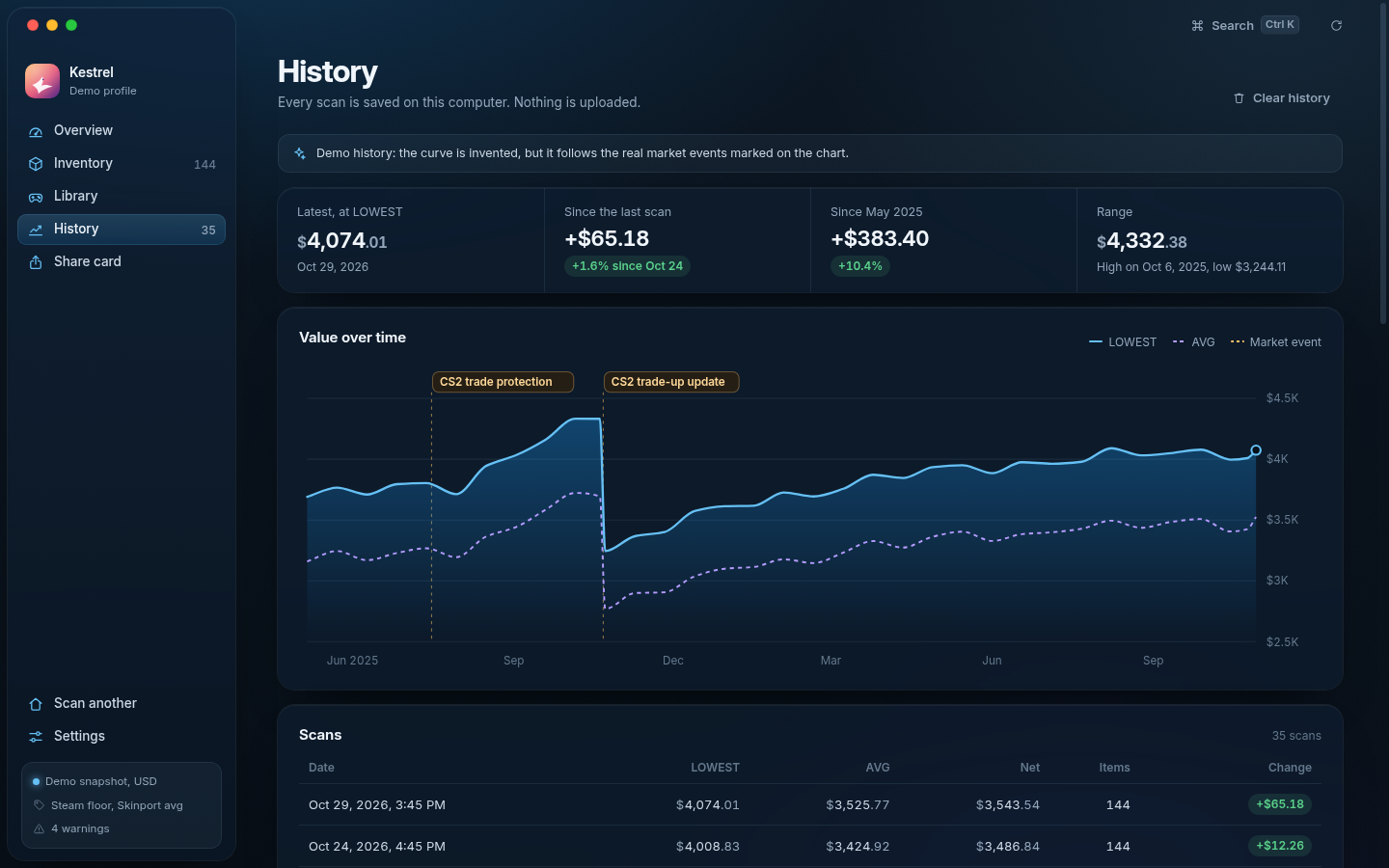Click the warning triangle icon near 4 warnings
Image resolution: width=1389 pixels, height=868 pixels.
[40, 828]
